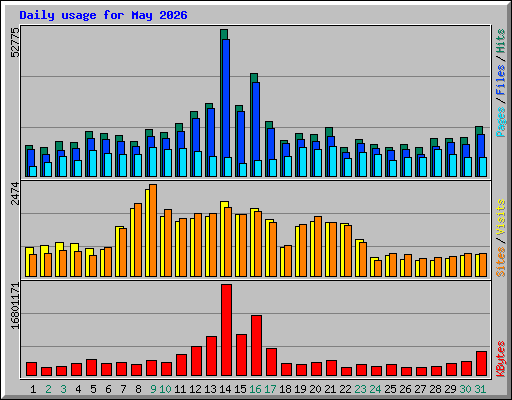Click the cyan Pages bar for day 21
512x400 pixels.
pyautogui.click(x=333, y=161)
